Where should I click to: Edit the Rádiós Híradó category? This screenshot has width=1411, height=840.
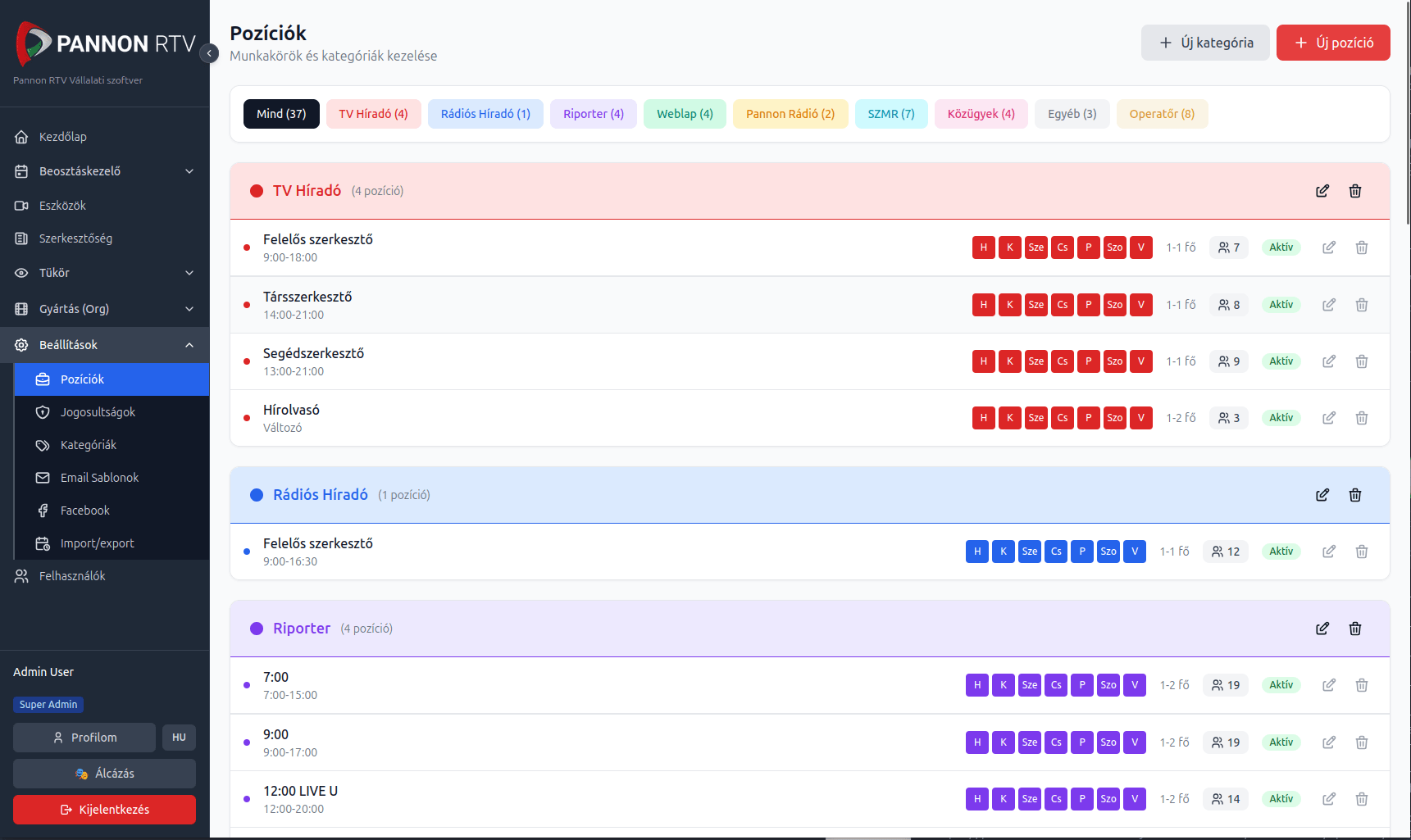(1322, 495)
